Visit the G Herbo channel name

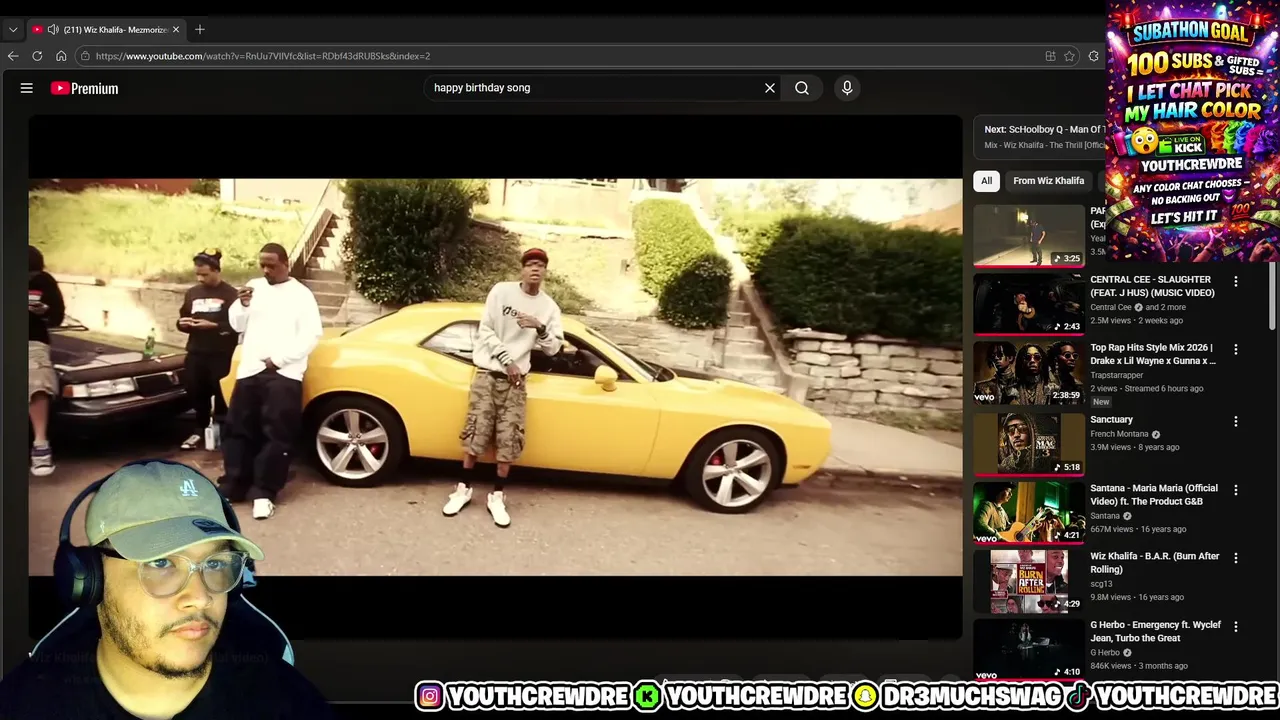[1105, 652]
